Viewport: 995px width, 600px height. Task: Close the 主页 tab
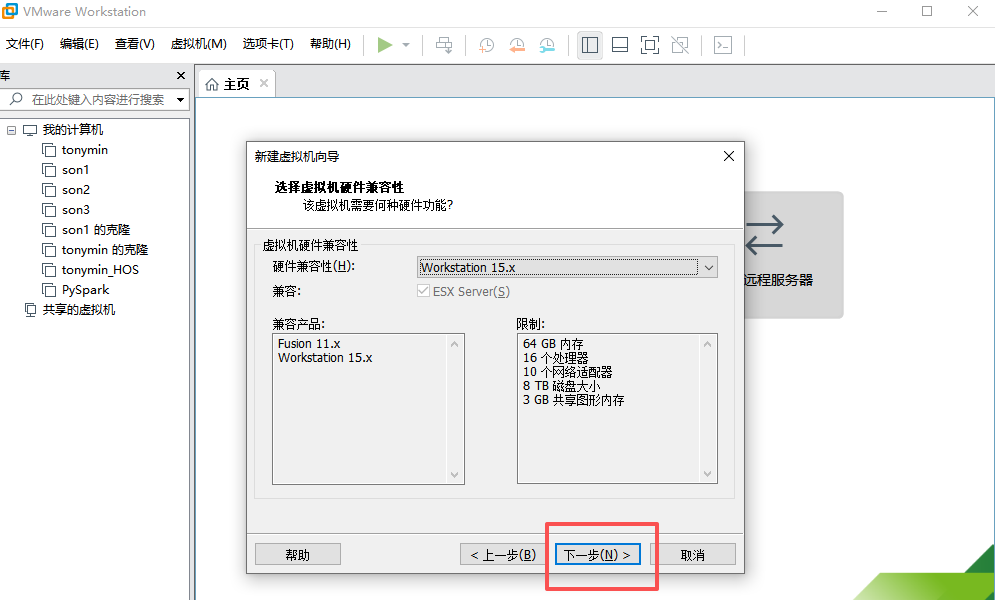tap(264, 83)
